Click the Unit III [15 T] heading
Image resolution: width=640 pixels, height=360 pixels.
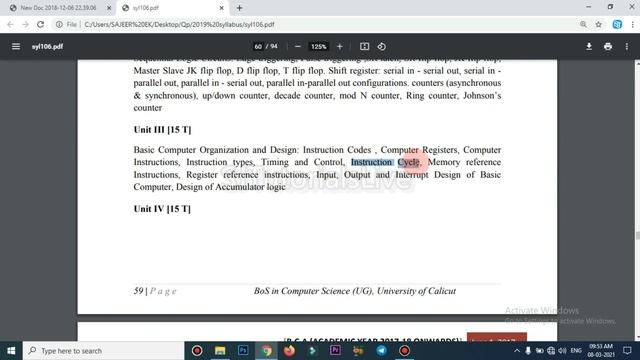click(x=162, y=130)
